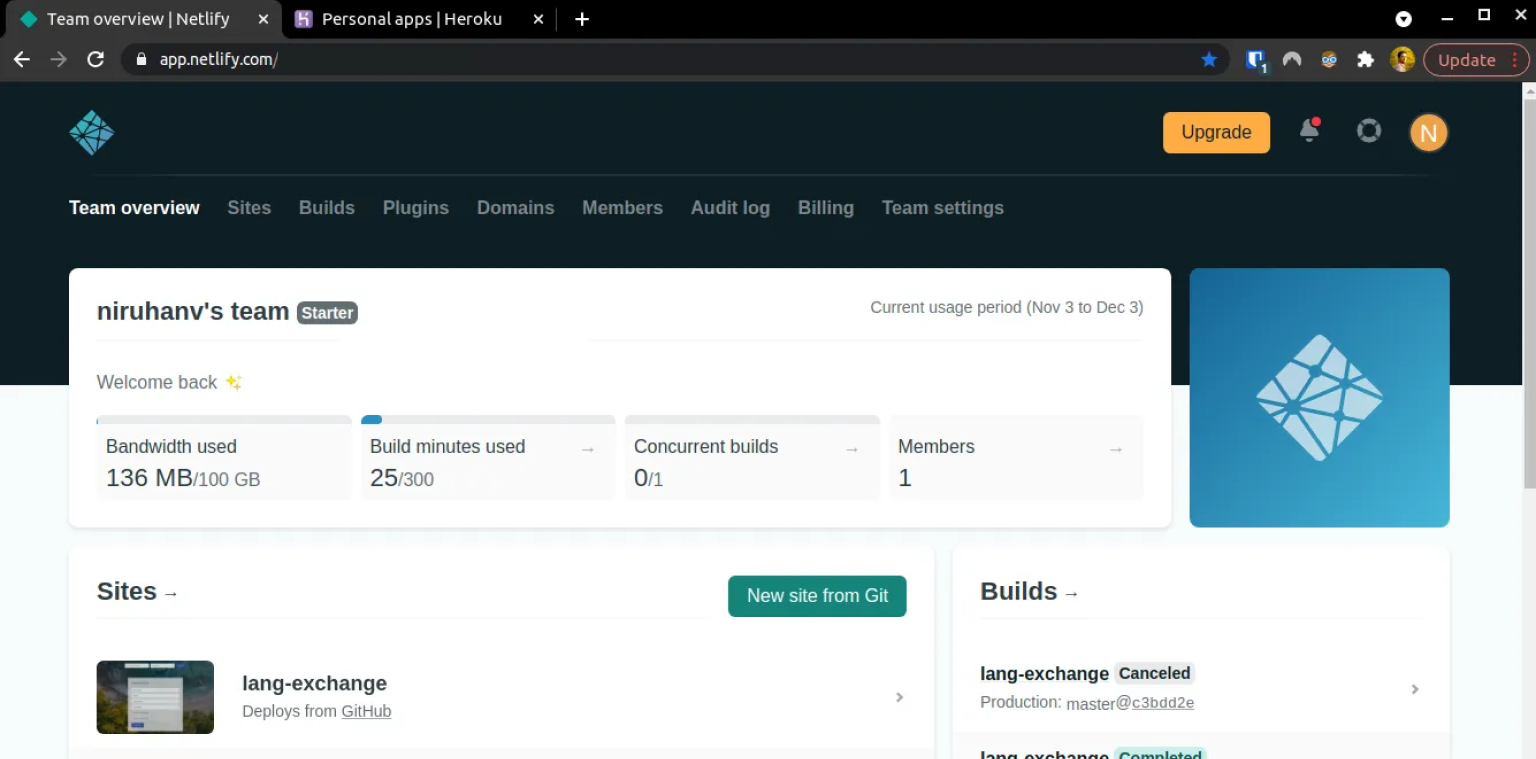Click the Chrome profile avatar
This screenshot has width=1536, height=759.
pyautogui.click(x=1402, y=59)
